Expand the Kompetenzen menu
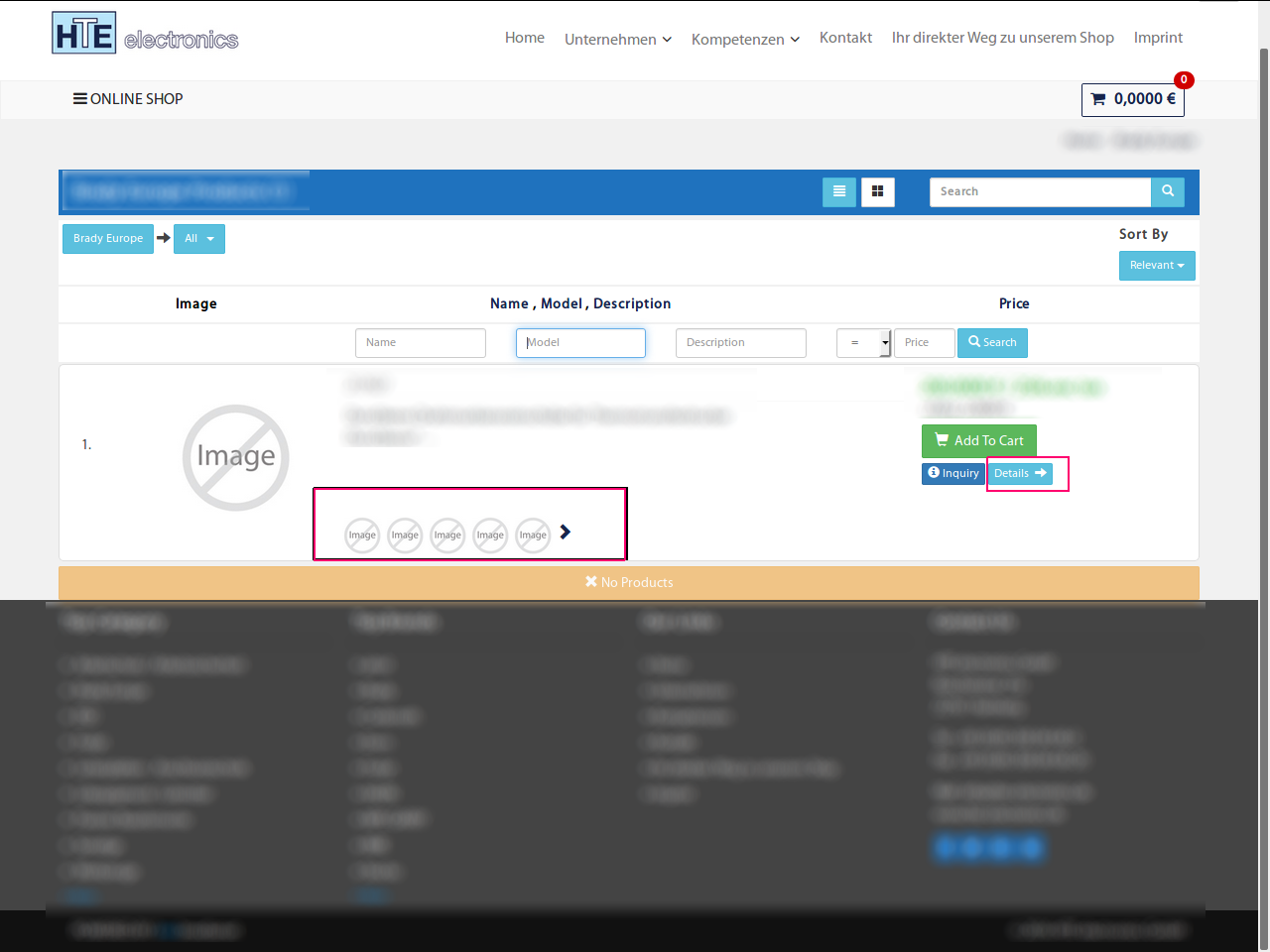This screenshot has width=1270, height=952. tap(745, 39)
